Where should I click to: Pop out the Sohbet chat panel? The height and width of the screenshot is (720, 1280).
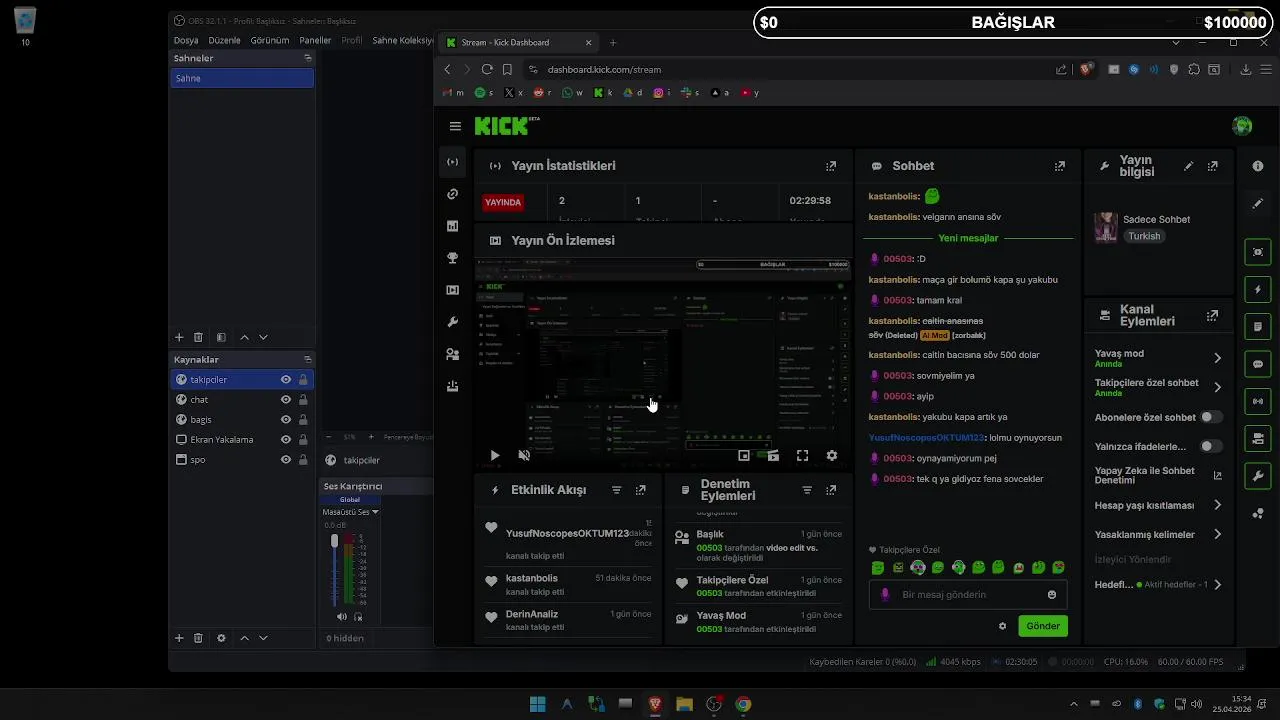(x=1060, y=166)
